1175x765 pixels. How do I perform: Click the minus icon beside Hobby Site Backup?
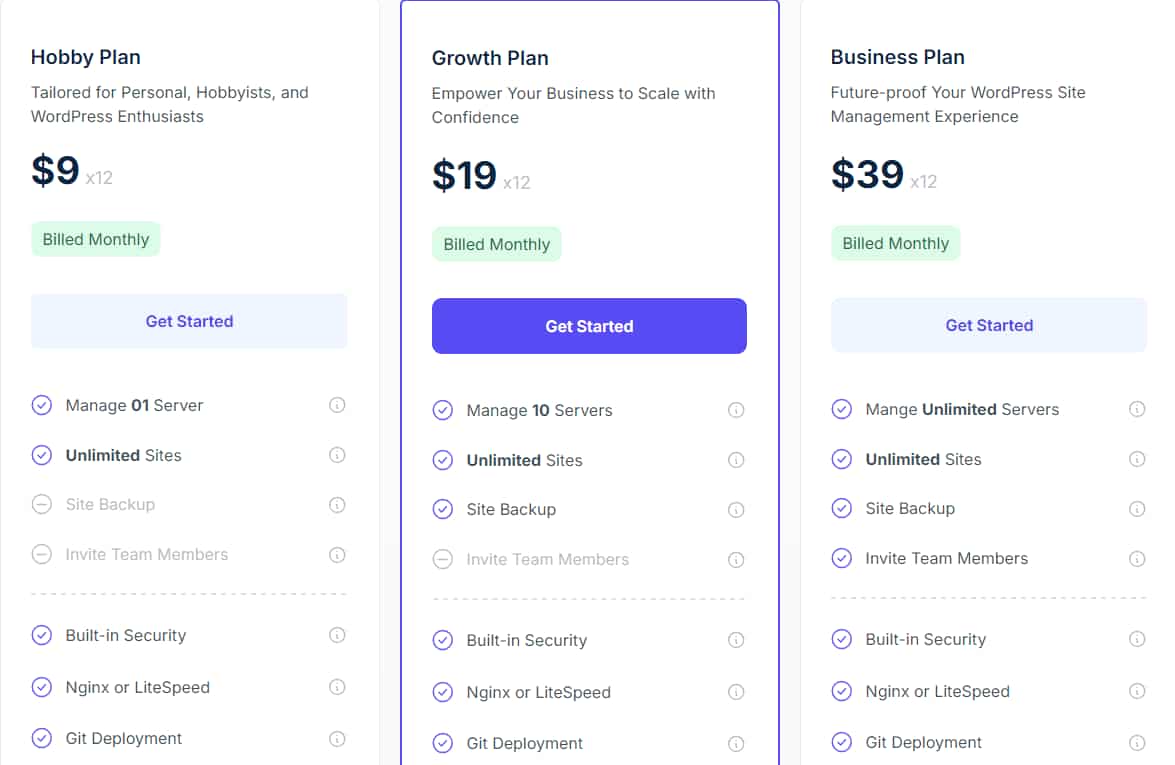point(42,505)
